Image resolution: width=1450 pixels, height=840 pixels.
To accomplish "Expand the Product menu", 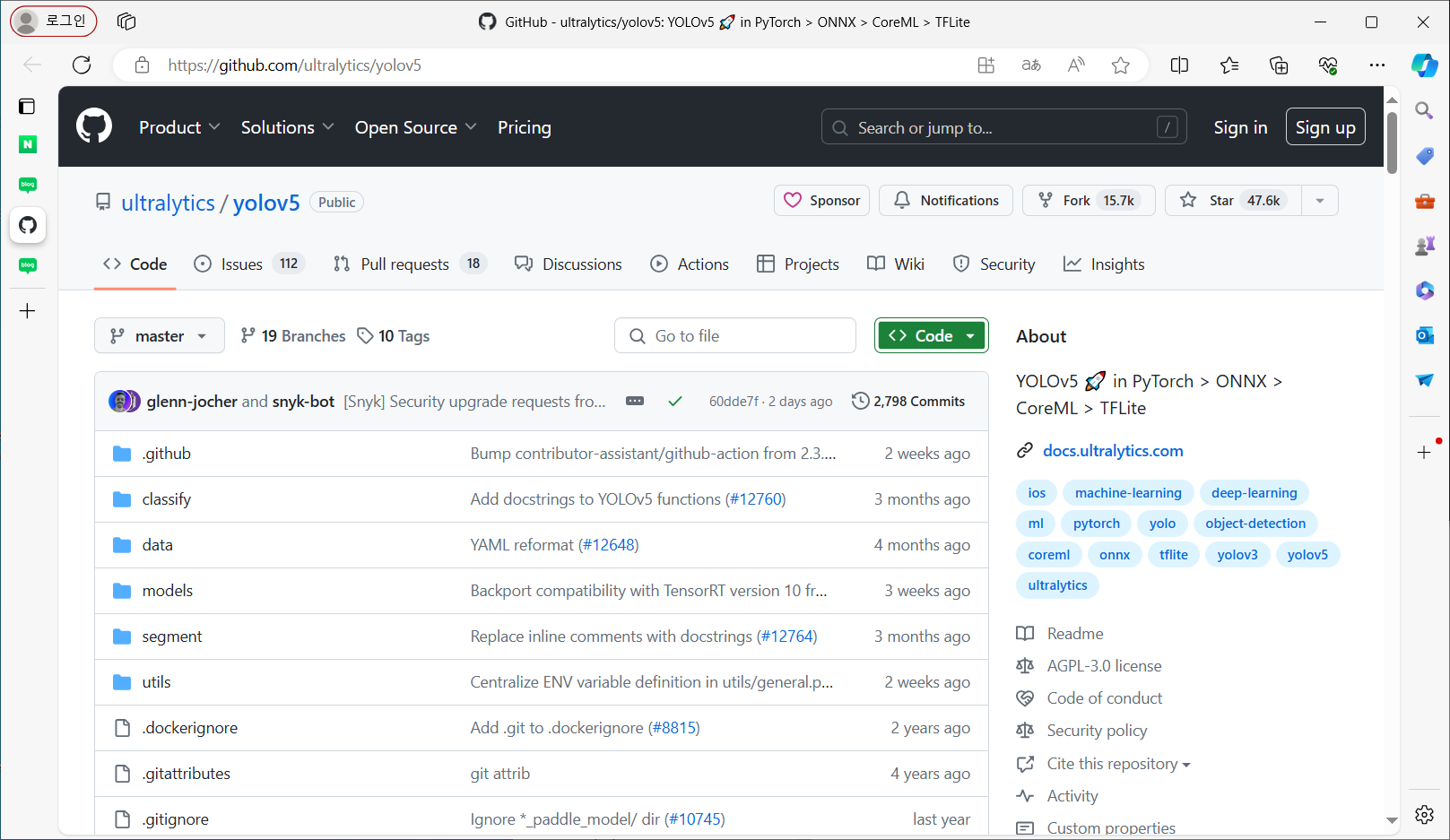I will [179, 127].
